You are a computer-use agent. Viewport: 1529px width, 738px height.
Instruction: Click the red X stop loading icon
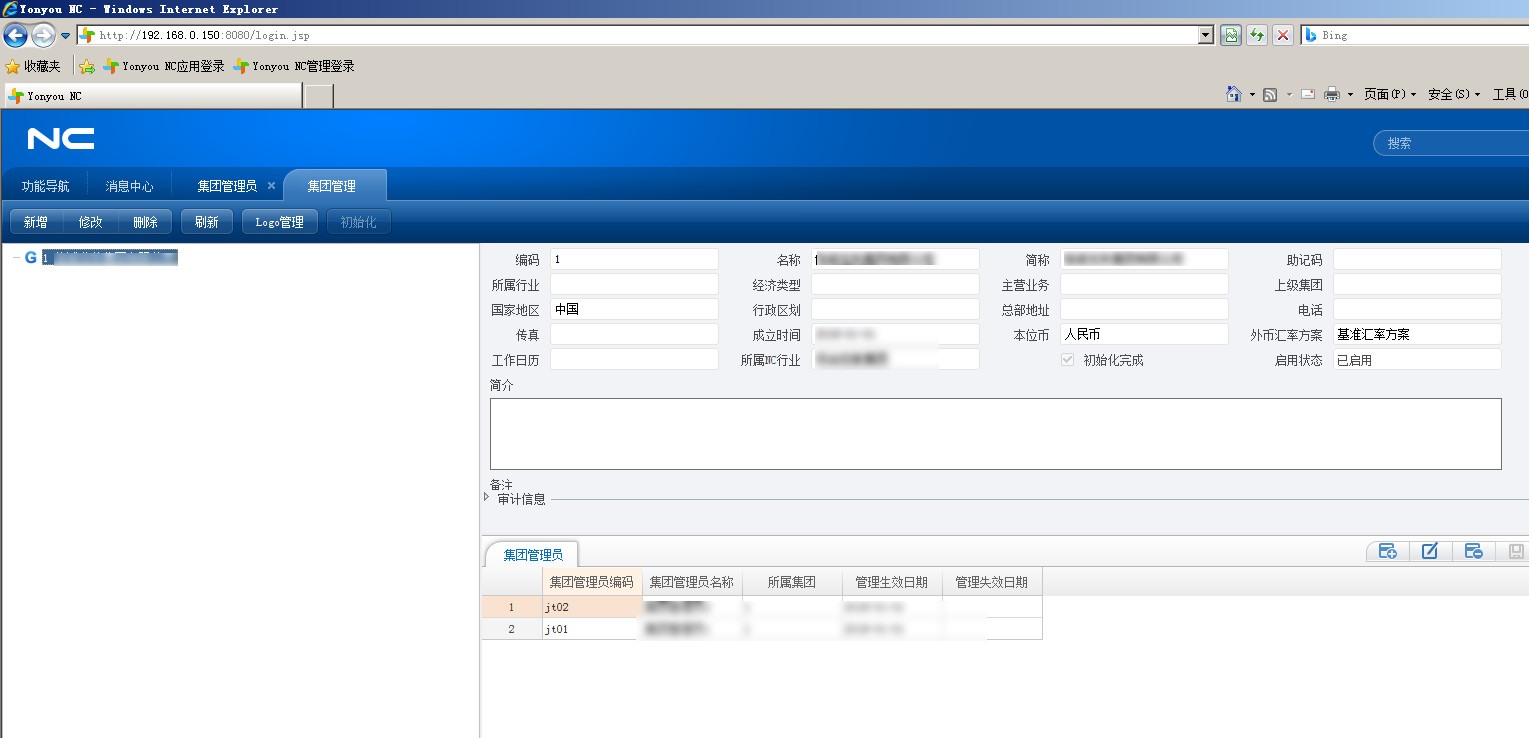pos(1283,35)
